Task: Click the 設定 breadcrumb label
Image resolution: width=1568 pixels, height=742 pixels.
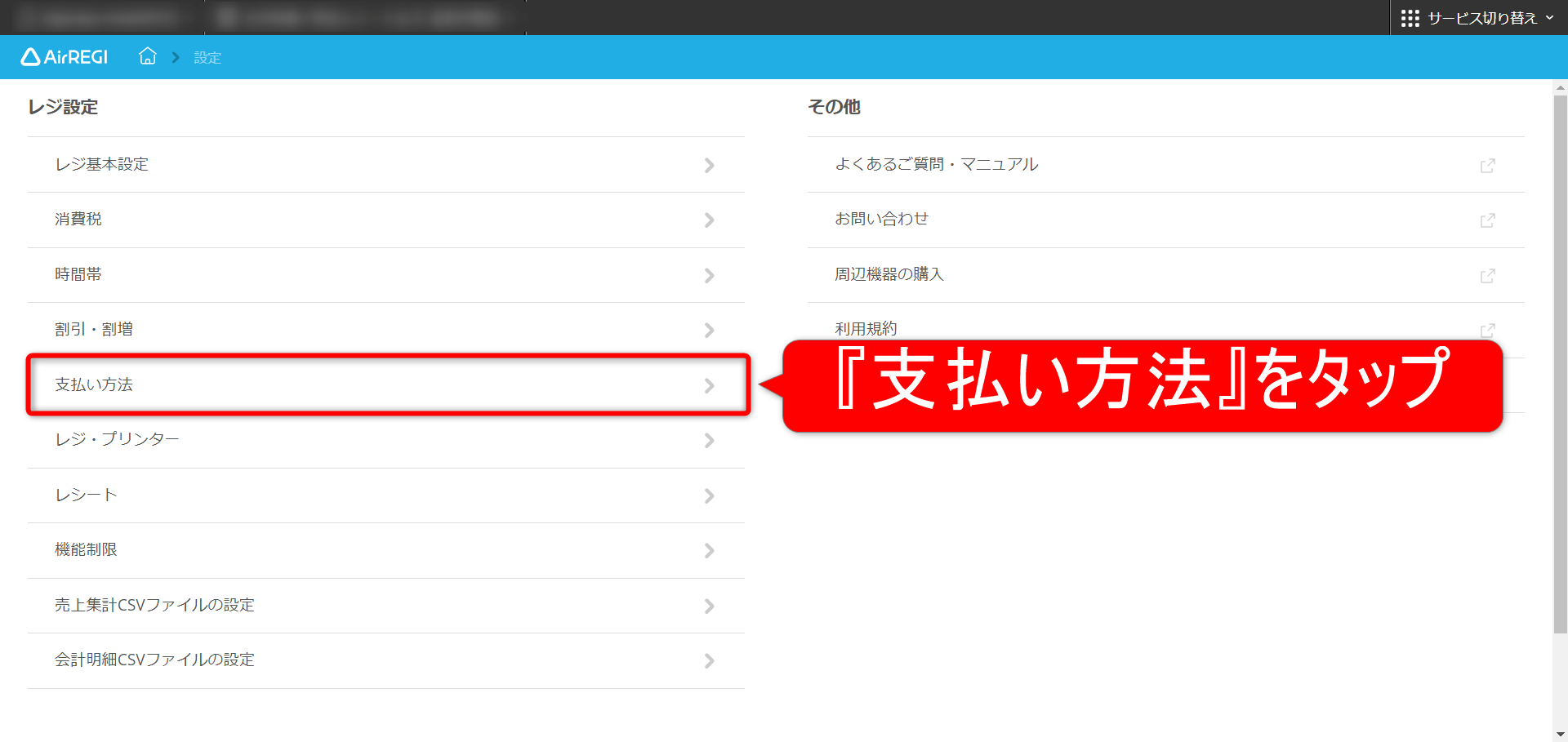Action: click(x=207, y=57)
